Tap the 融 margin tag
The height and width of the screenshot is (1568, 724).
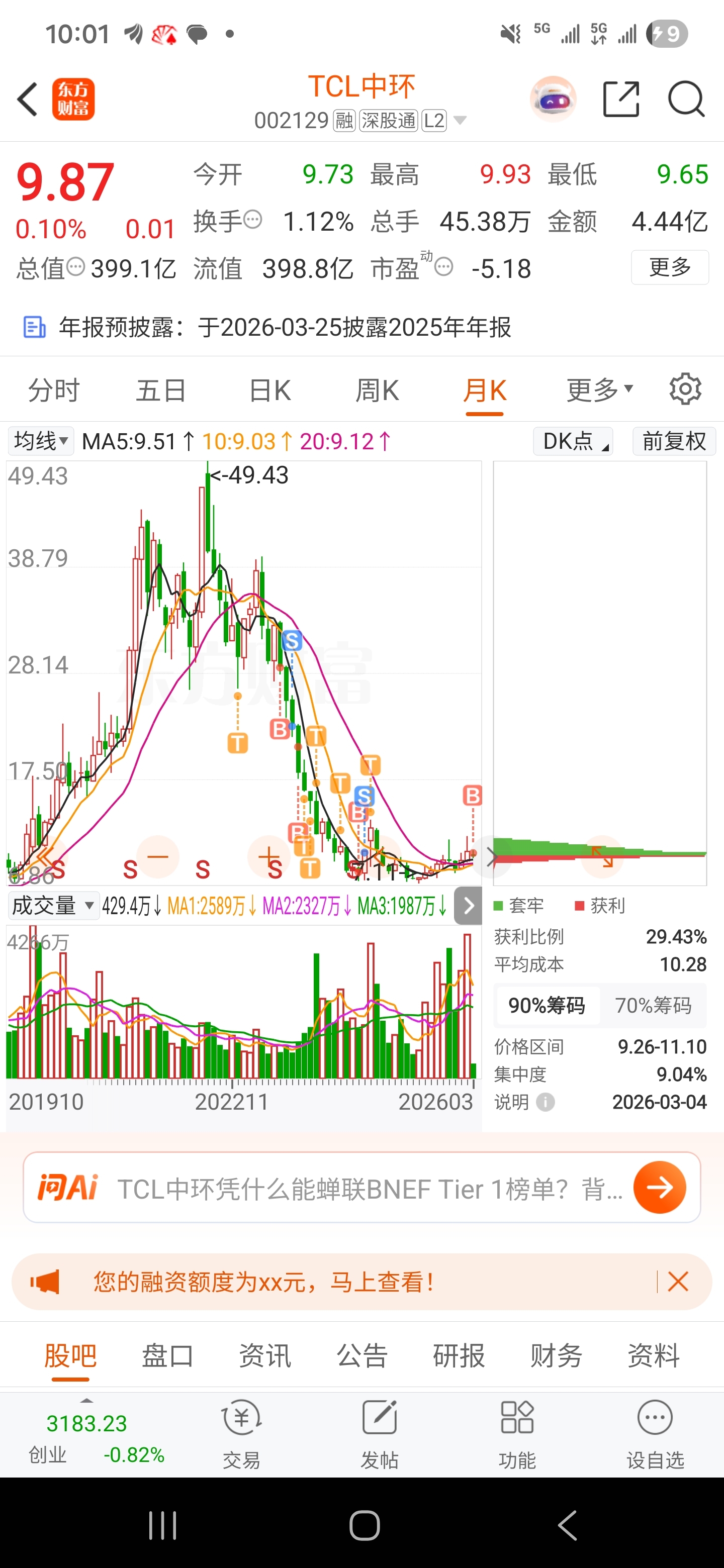tap(344, 121)
